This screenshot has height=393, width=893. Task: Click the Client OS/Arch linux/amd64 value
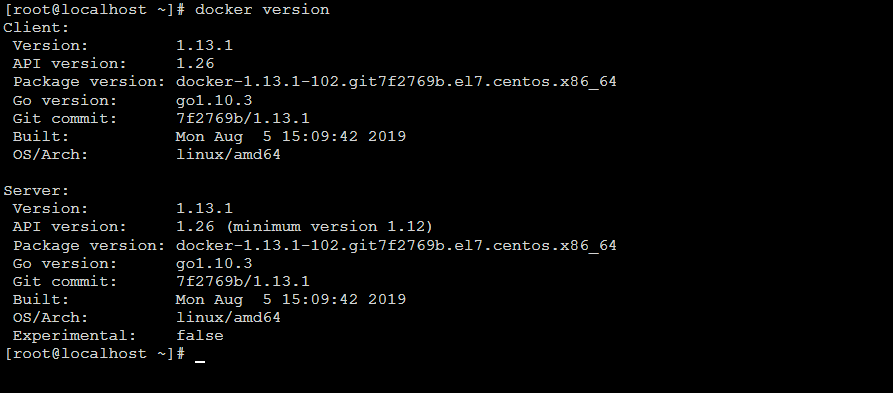228,155
